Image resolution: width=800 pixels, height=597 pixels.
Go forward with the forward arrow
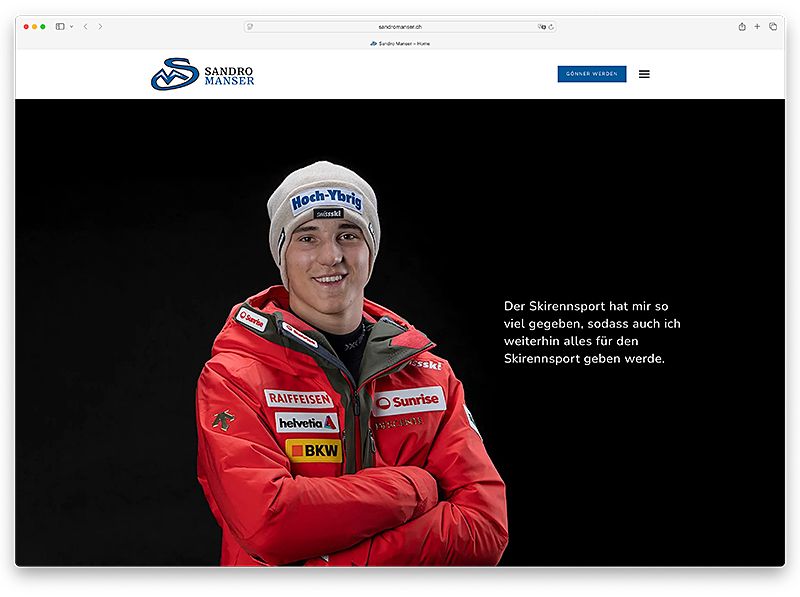[101, 27]
